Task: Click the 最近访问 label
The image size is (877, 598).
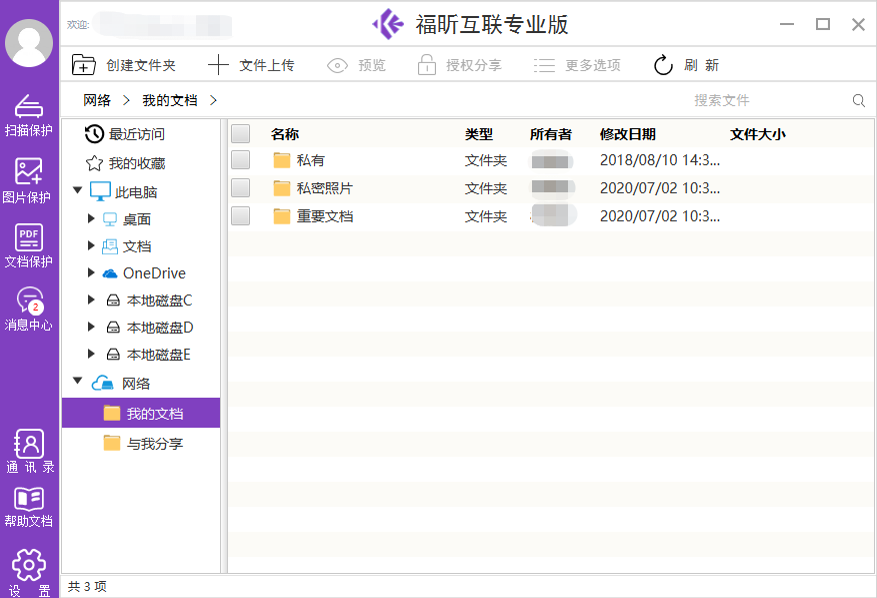Action: click(137, 134)
